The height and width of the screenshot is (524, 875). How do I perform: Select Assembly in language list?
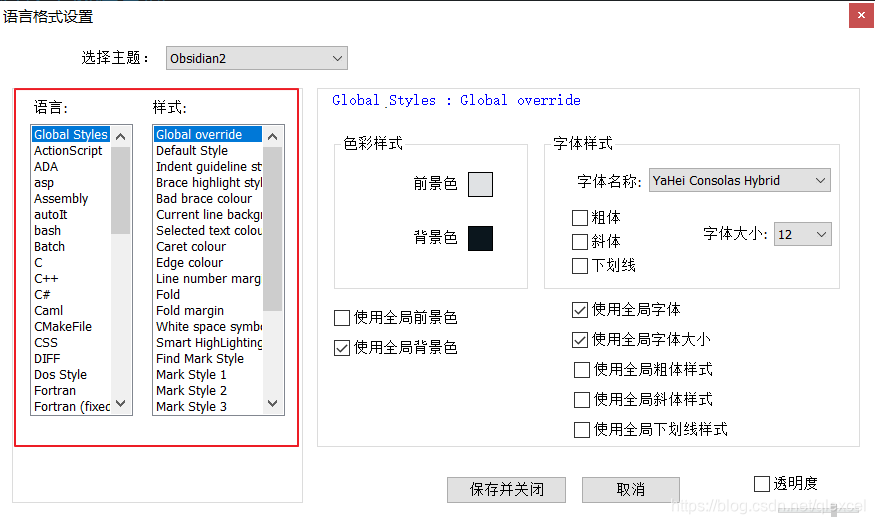click(71, 199)
